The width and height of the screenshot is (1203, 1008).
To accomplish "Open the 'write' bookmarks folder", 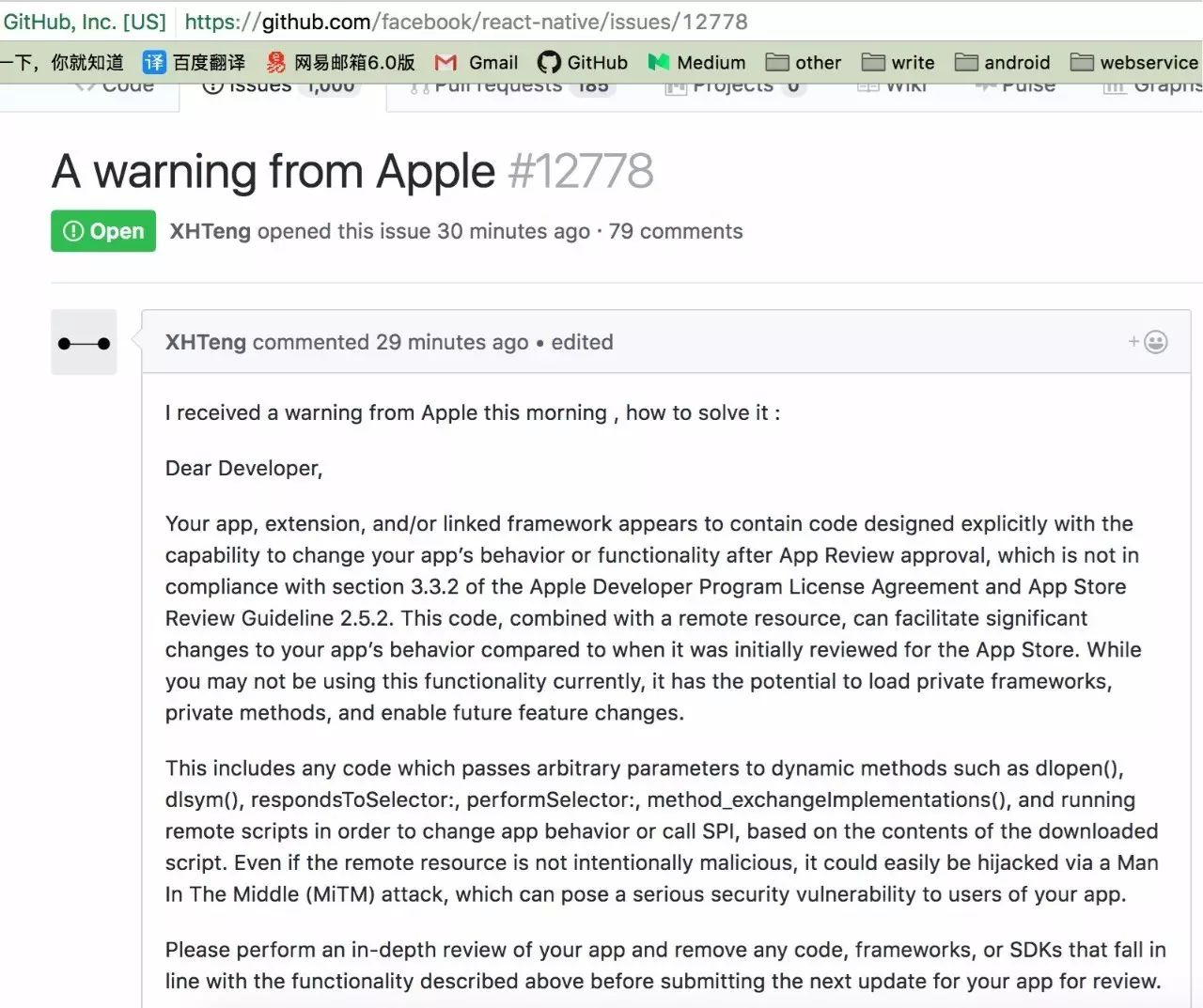I will click(898, 62).
